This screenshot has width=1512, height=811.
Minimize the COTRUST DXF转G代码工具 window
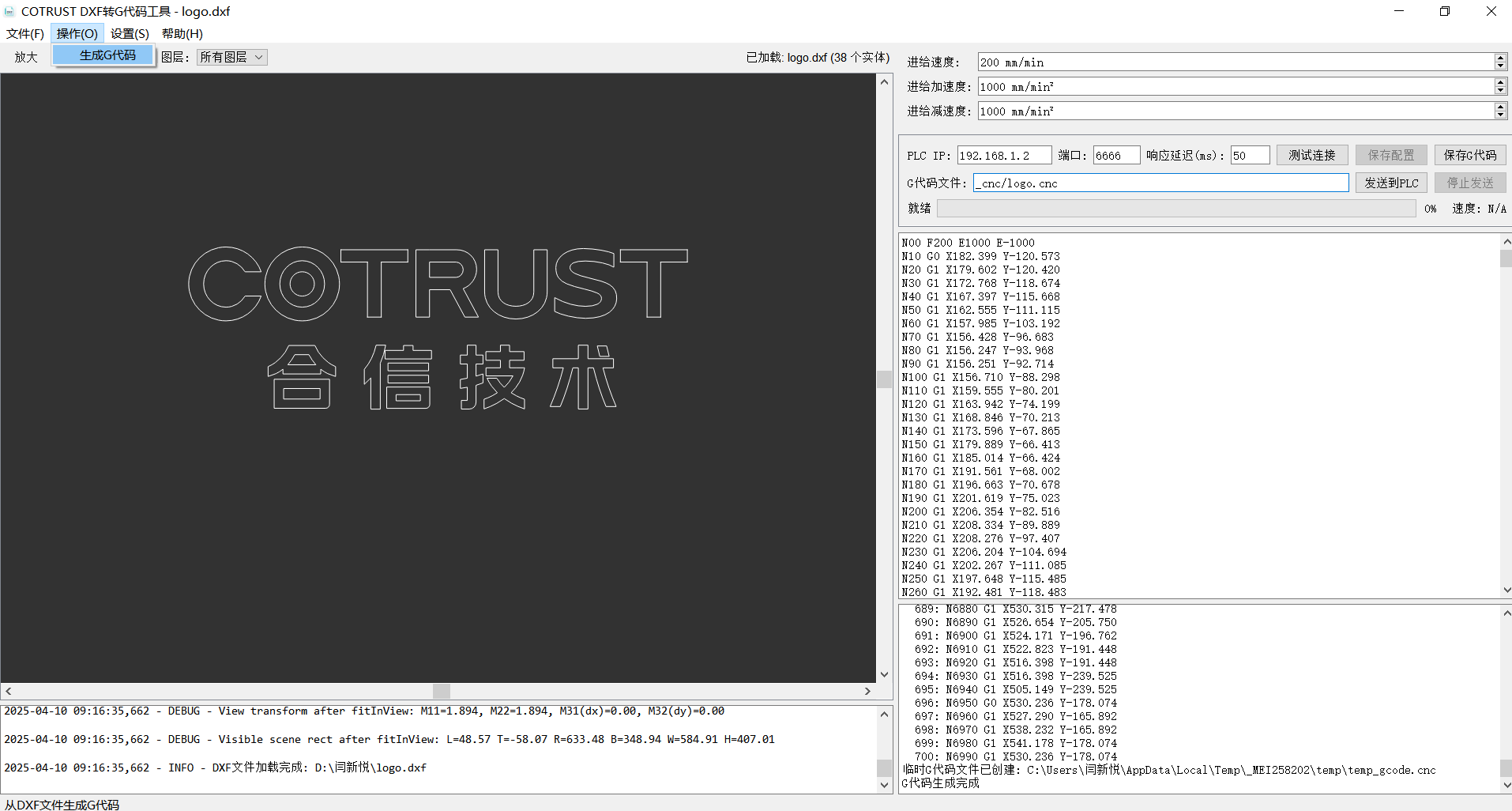[x=1399, y=11]
